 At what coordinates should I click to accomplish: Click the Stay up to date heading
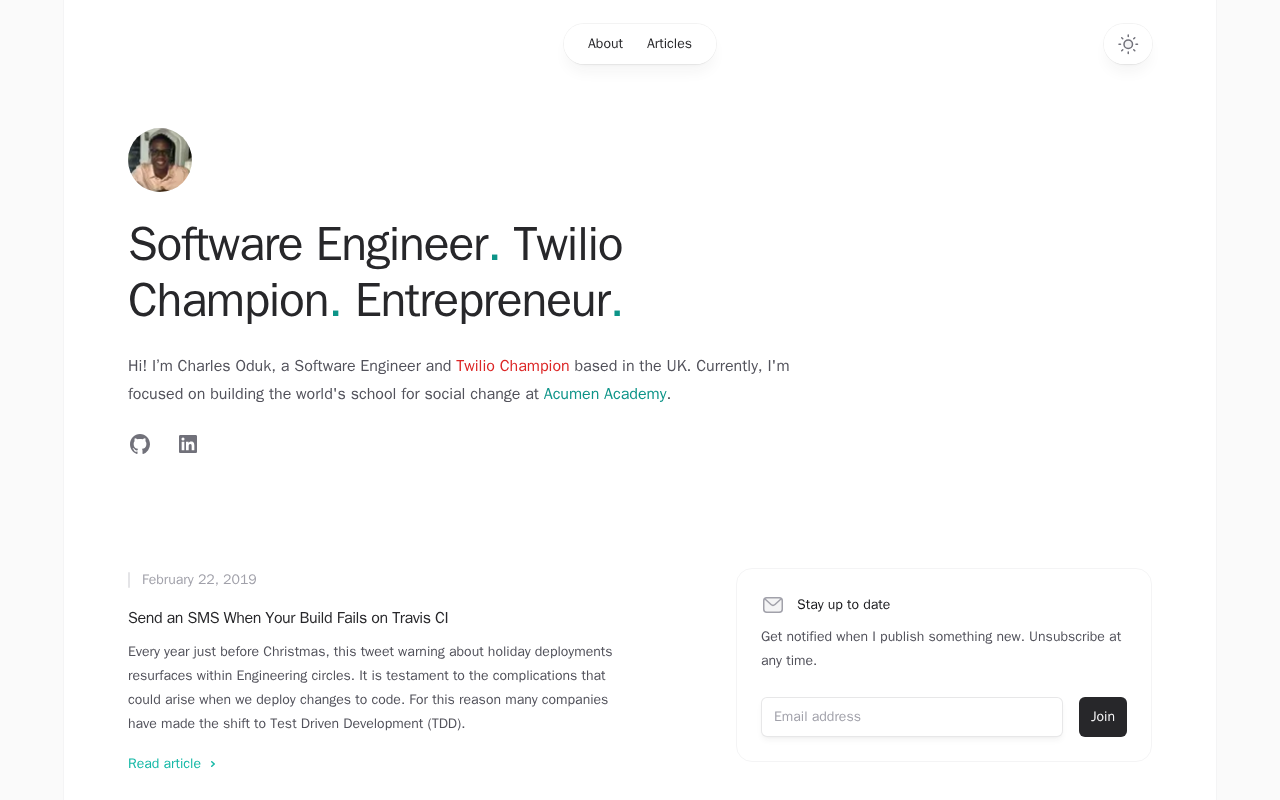click(x=843, y=605)
